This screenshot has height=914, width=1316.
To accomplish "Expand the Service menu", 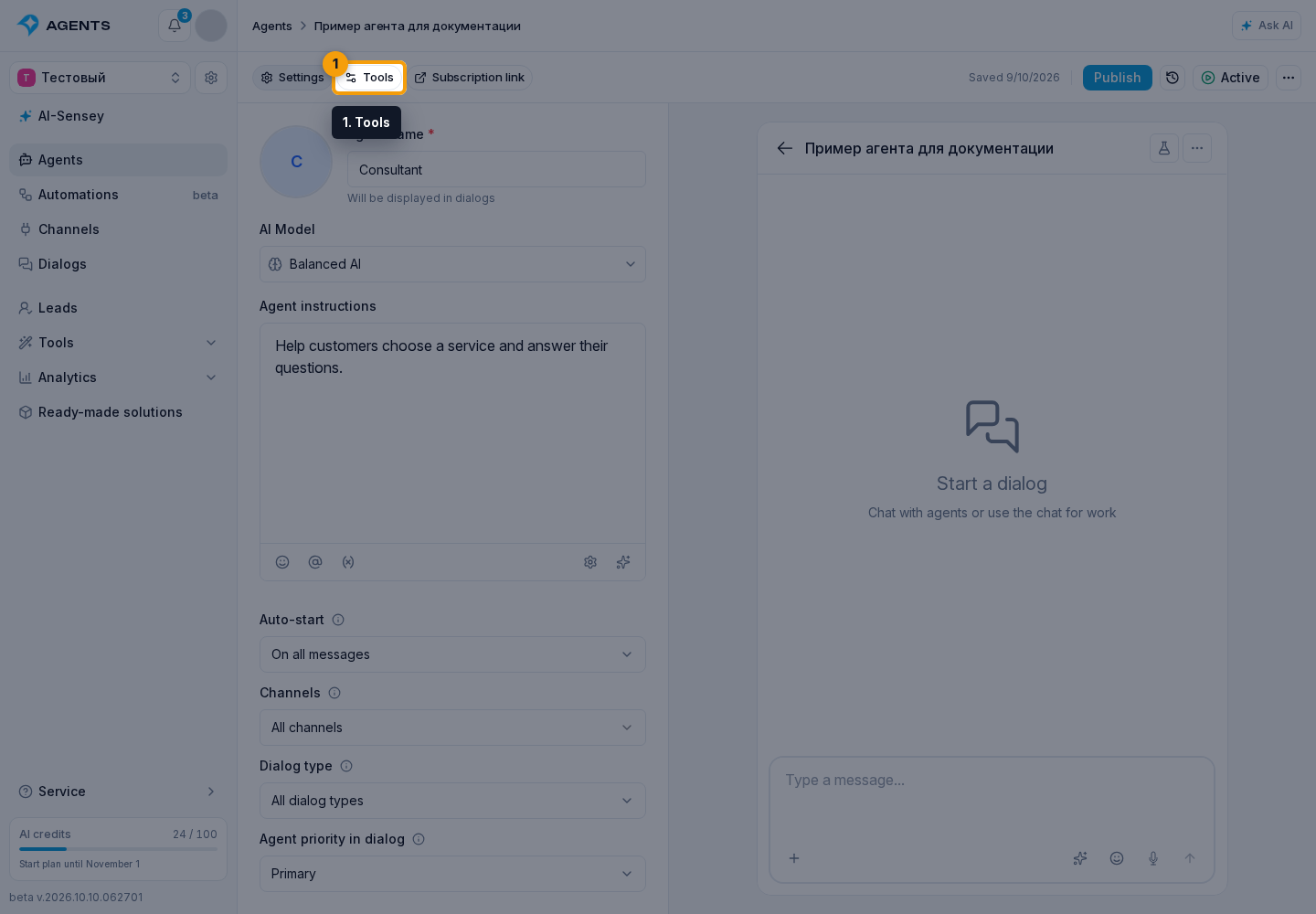I will pos(118,792).
